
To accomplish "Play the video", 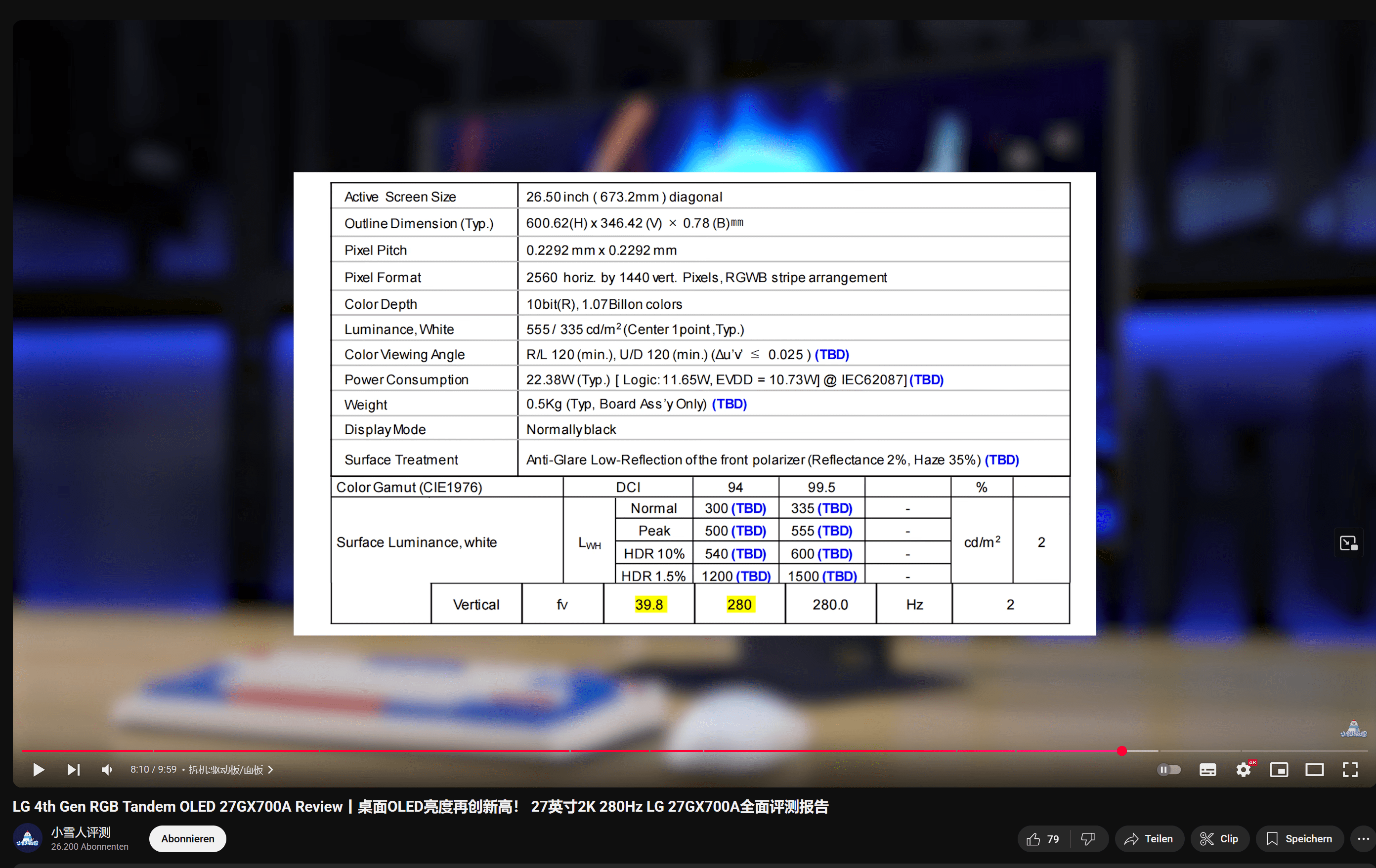I will 38,769.
